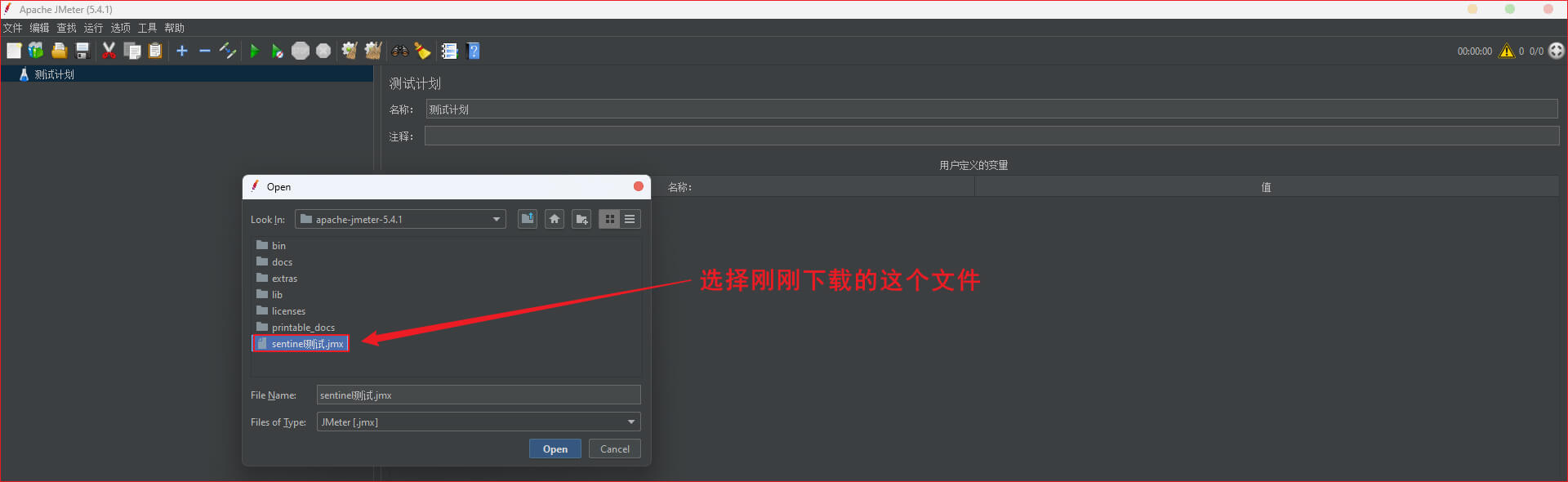Open the Function Helper list icon
Image resolution: width=1568 pixels, height=482 pixels.
click(449, 51)
